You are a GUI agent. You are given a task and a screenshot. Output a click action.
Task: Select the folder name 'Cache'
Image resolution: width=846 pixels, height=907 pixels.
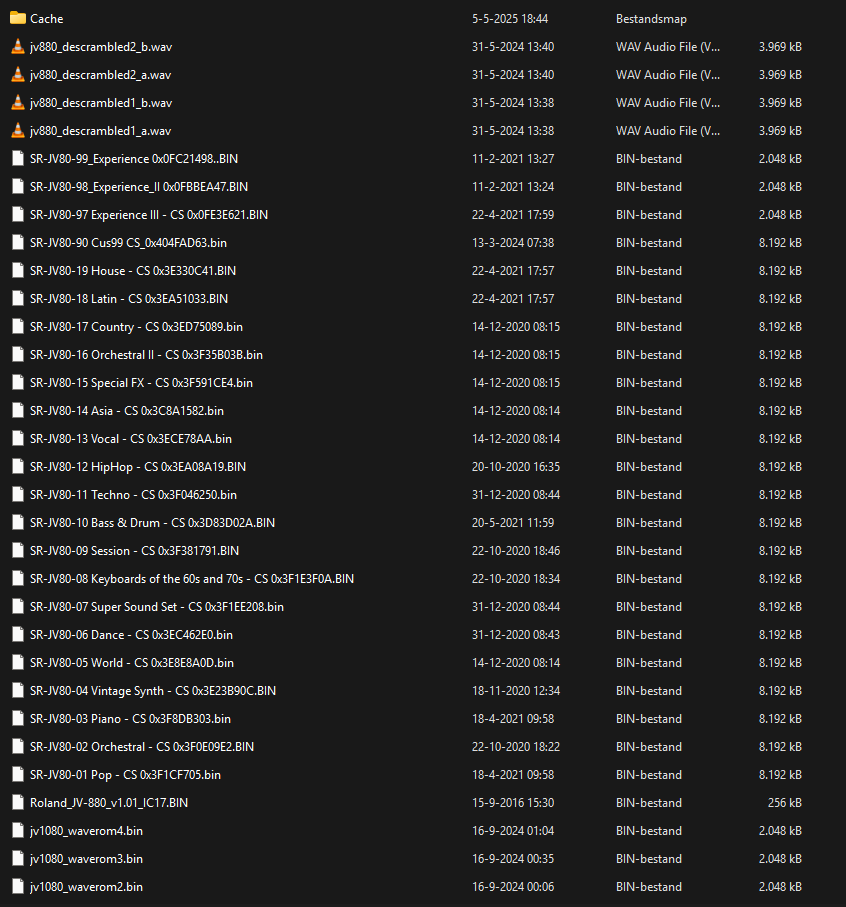(47, 19)
